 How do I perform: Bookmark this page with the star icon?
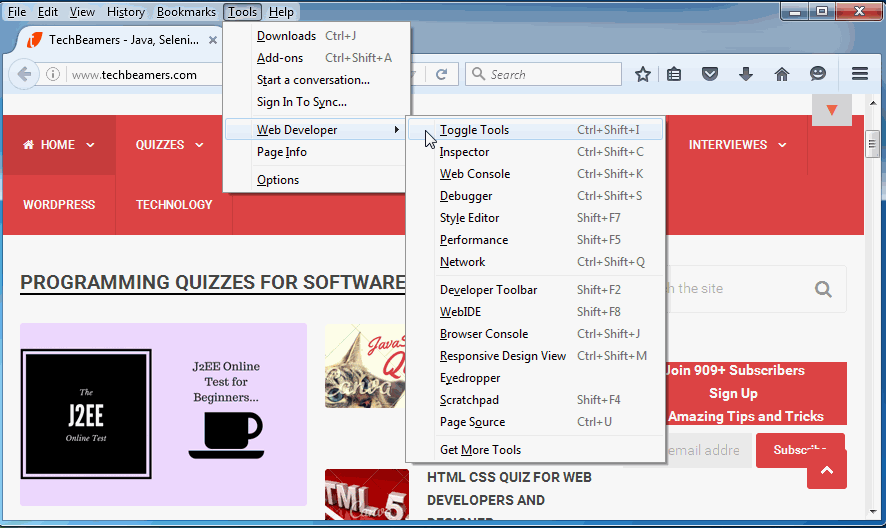tap(643, 74)
